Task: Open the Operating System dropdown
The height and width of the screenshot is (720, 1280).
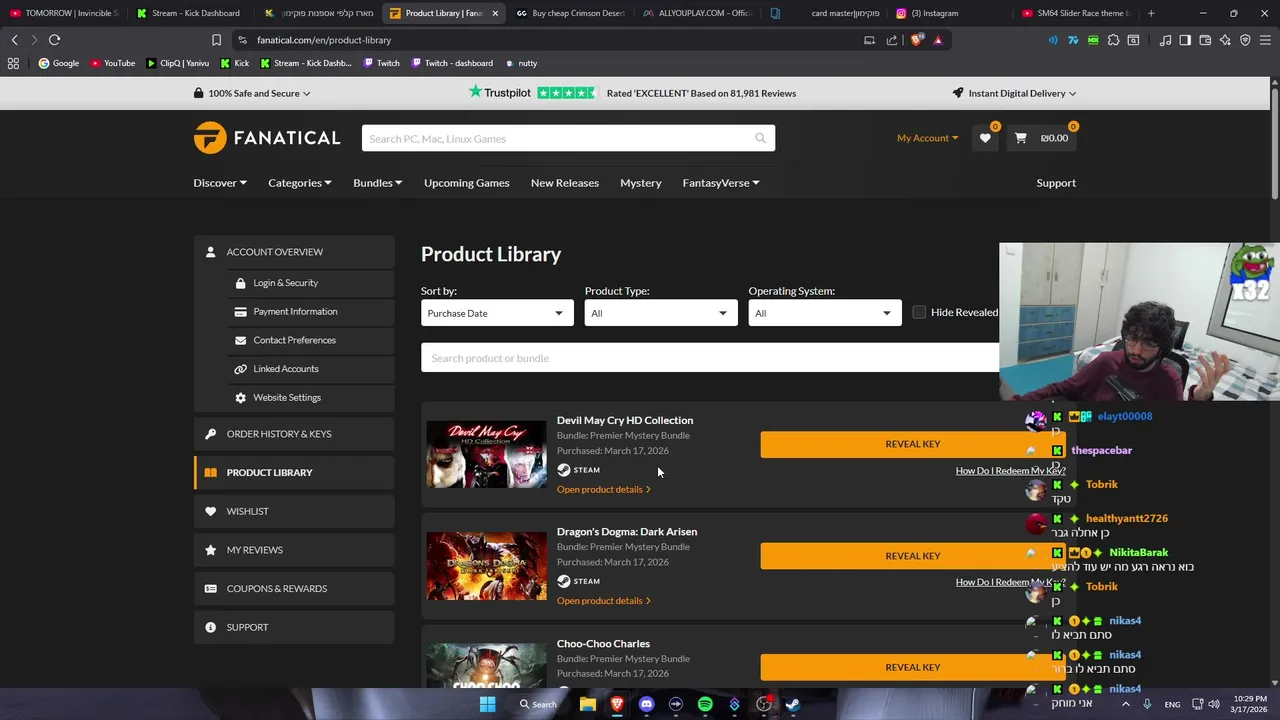Action: 825,313
